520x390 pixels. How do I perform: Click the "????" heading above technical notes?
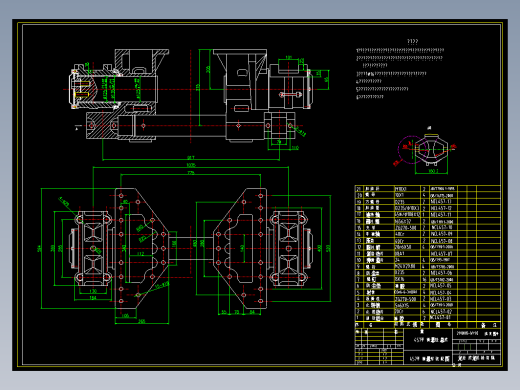click(412, 42)
